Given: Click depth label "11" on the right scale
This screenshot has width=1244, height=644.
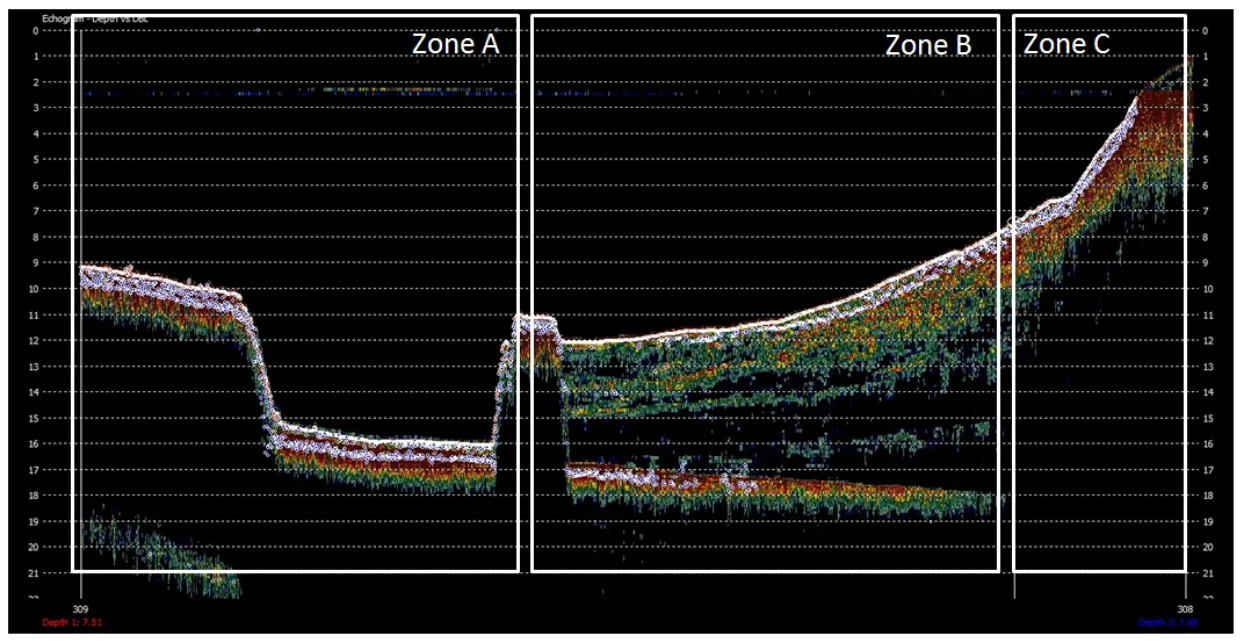Looking at the screenshot, I should (1207, 315).
